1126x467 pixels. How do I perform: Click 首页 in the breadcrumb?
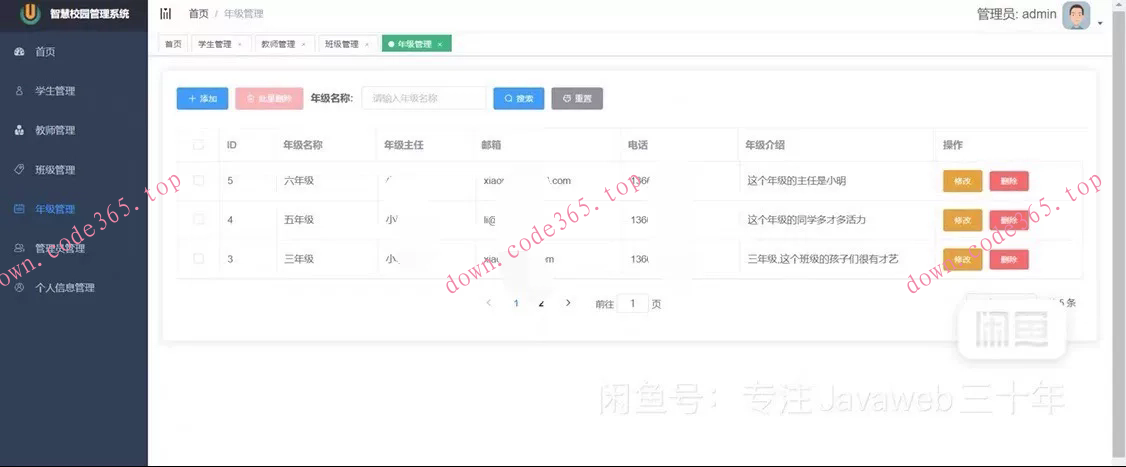click(x=198, y=14)
